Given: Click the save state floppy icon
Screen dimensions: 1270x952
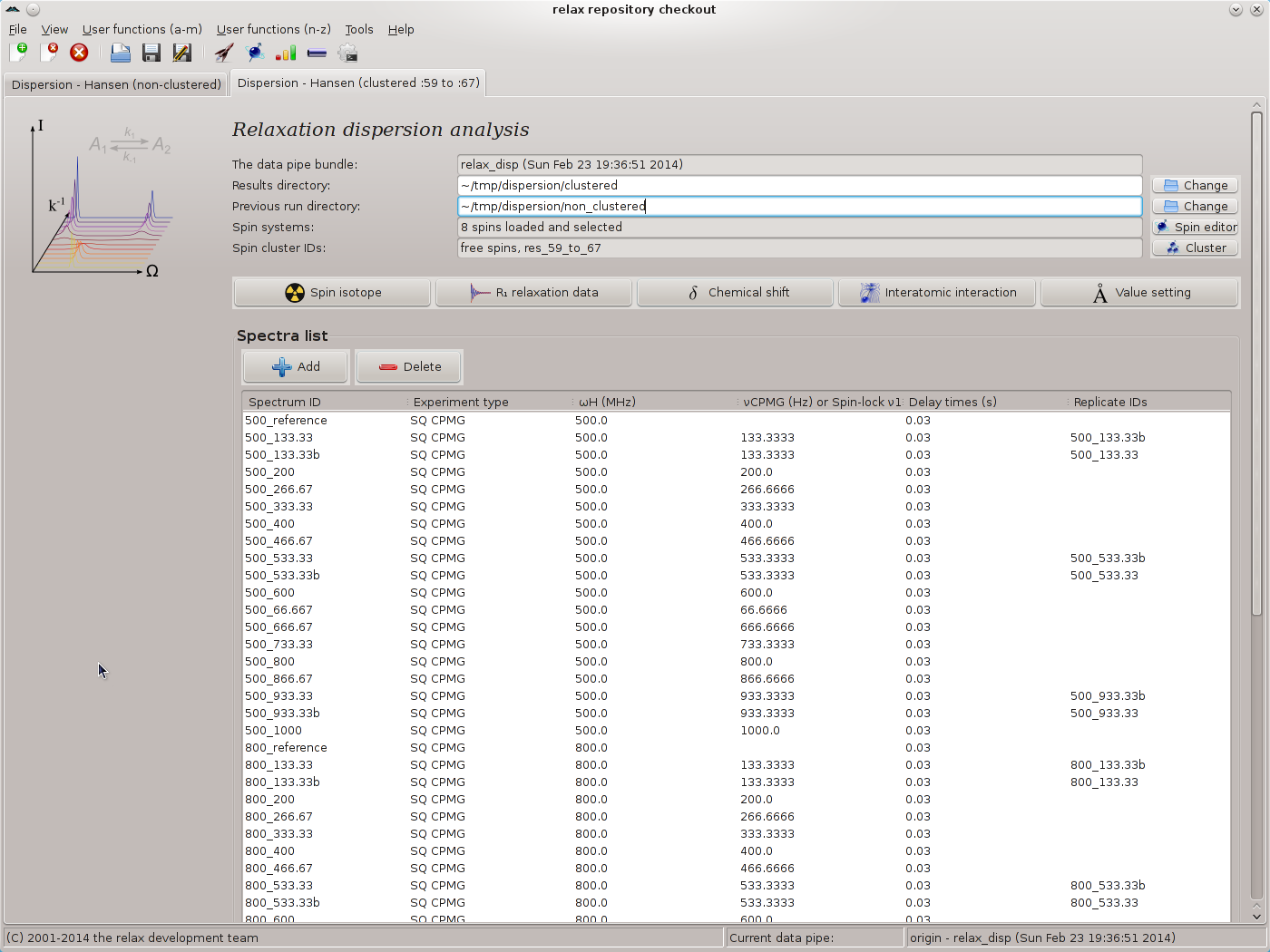Looking at the screenshot, I should pyautogui.click(x=151, y=53).
